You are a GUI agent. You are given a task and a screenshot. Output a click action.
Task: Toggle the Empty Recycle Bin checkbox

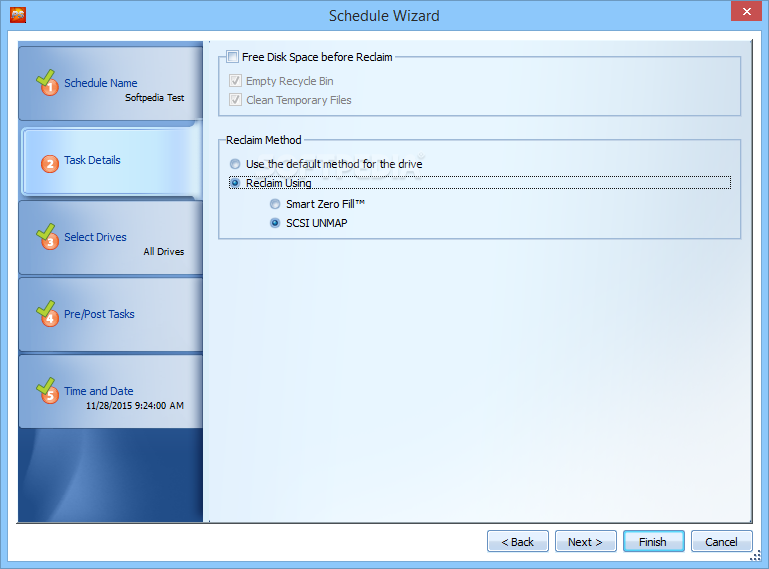(x=235, y=80)
